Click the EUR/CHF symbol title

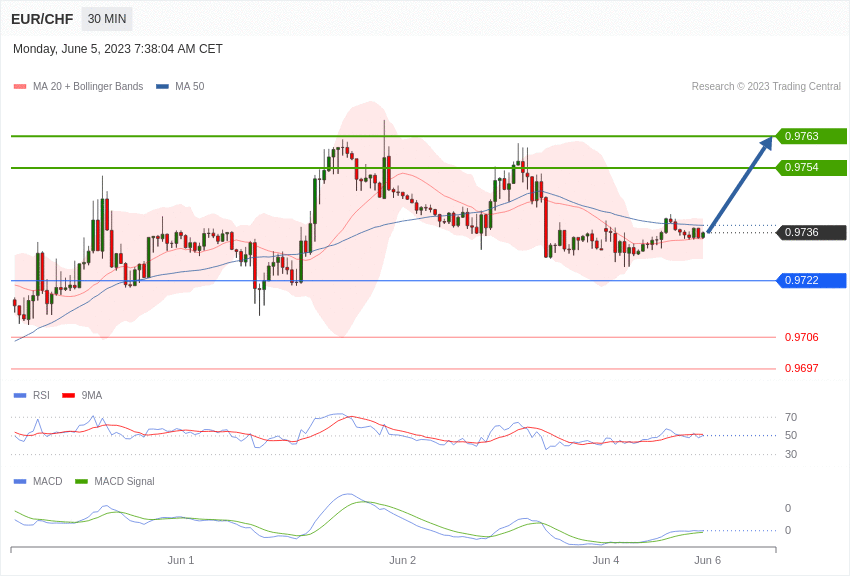[42, 19]
